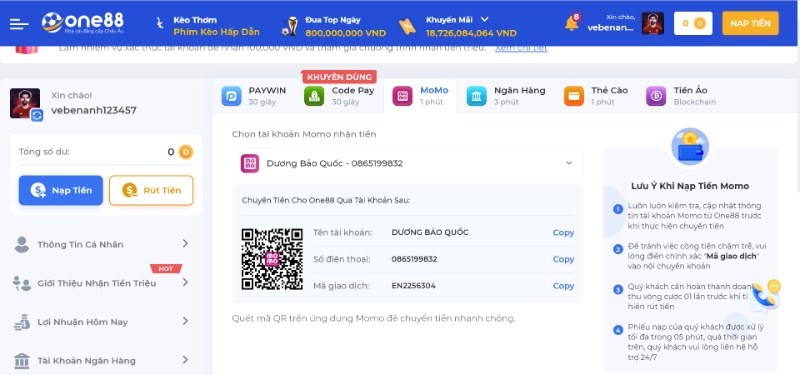The image size is (800, 375).
Task: Select the MoMo tab
Action: pos(420,95)
